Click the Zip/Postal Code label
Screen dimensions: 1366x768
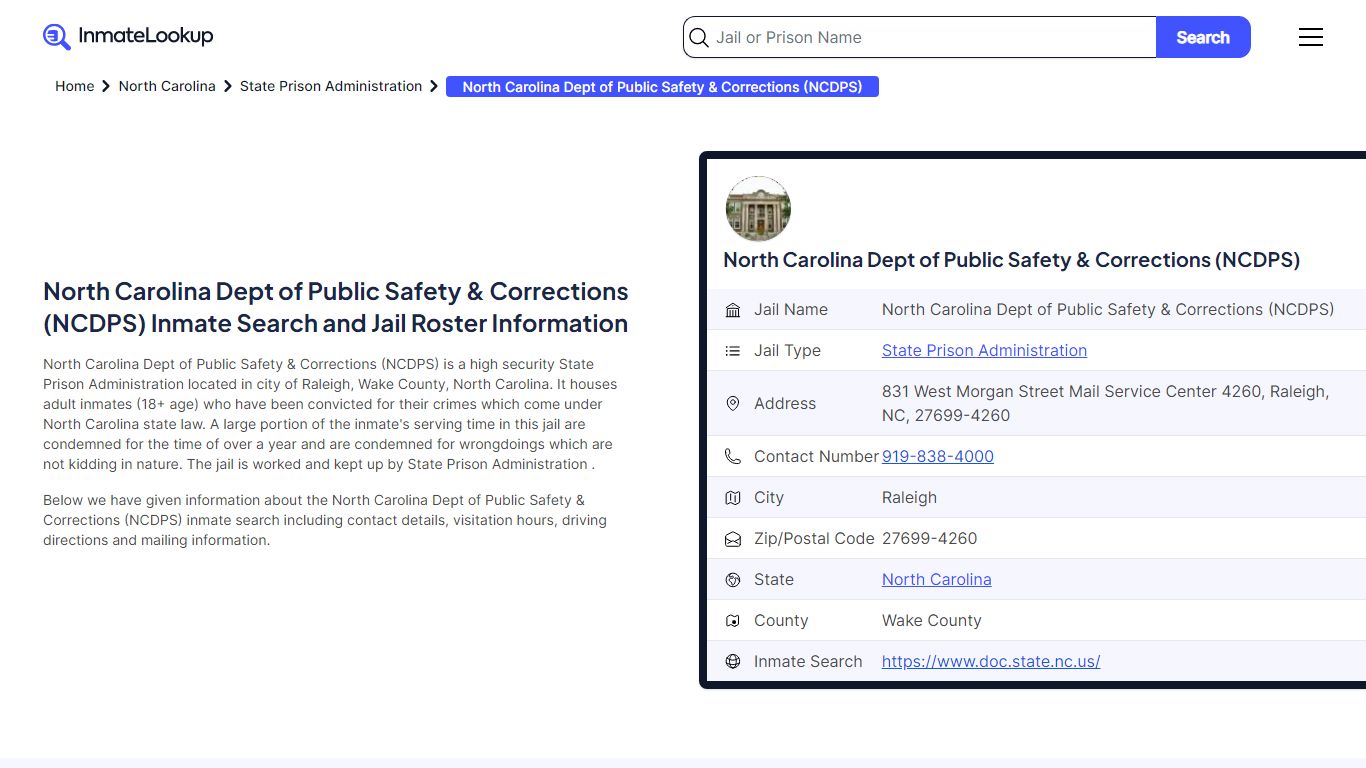[814, 538]
